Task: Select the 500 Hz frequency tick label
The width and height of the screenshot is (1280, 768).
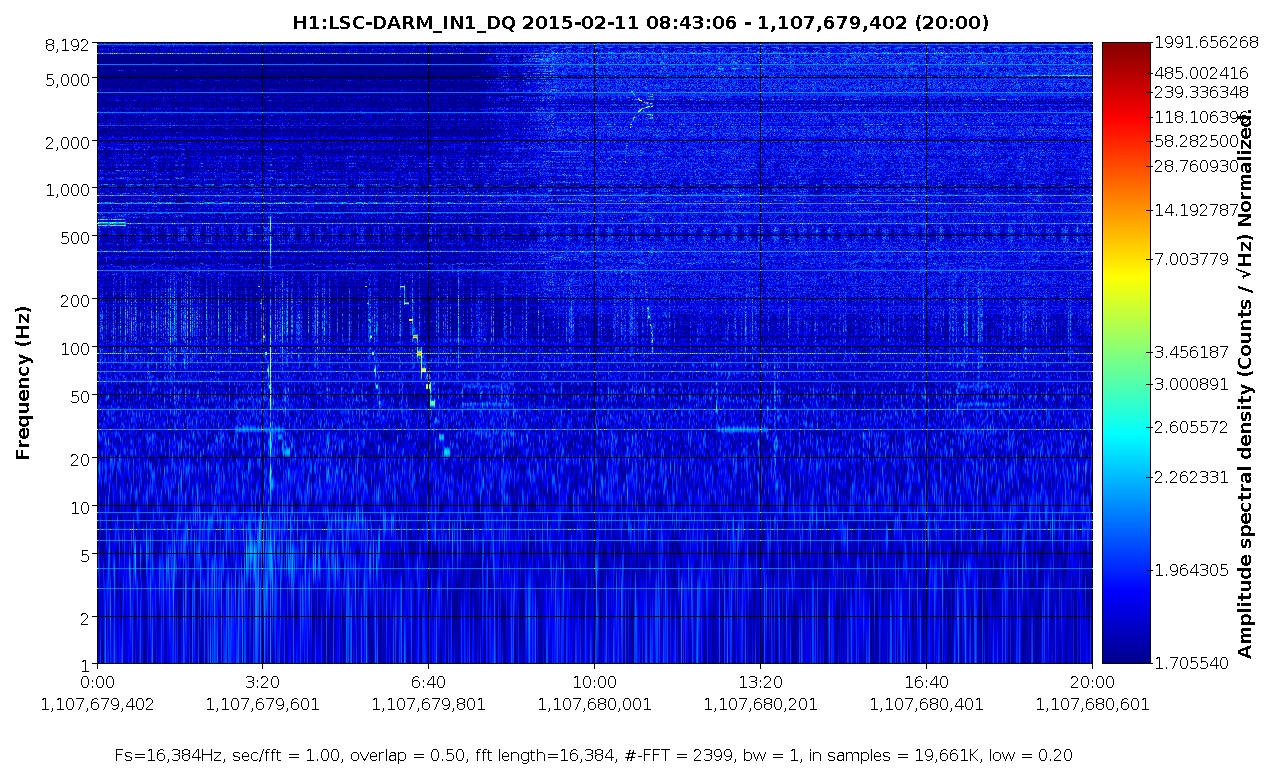Action: point(77,237)
